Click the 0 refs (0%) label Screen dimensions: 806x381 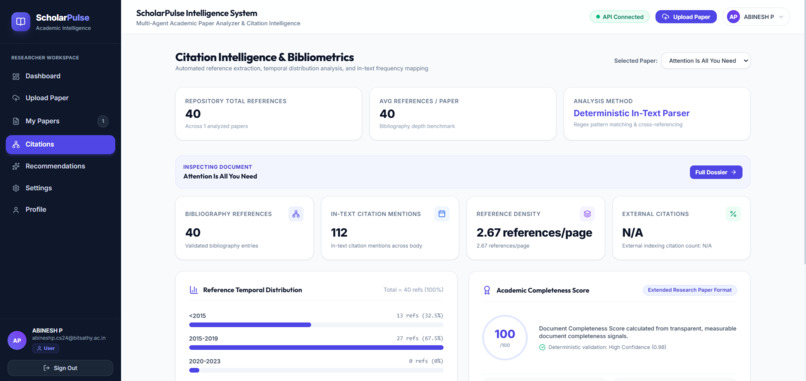[426, 361]
